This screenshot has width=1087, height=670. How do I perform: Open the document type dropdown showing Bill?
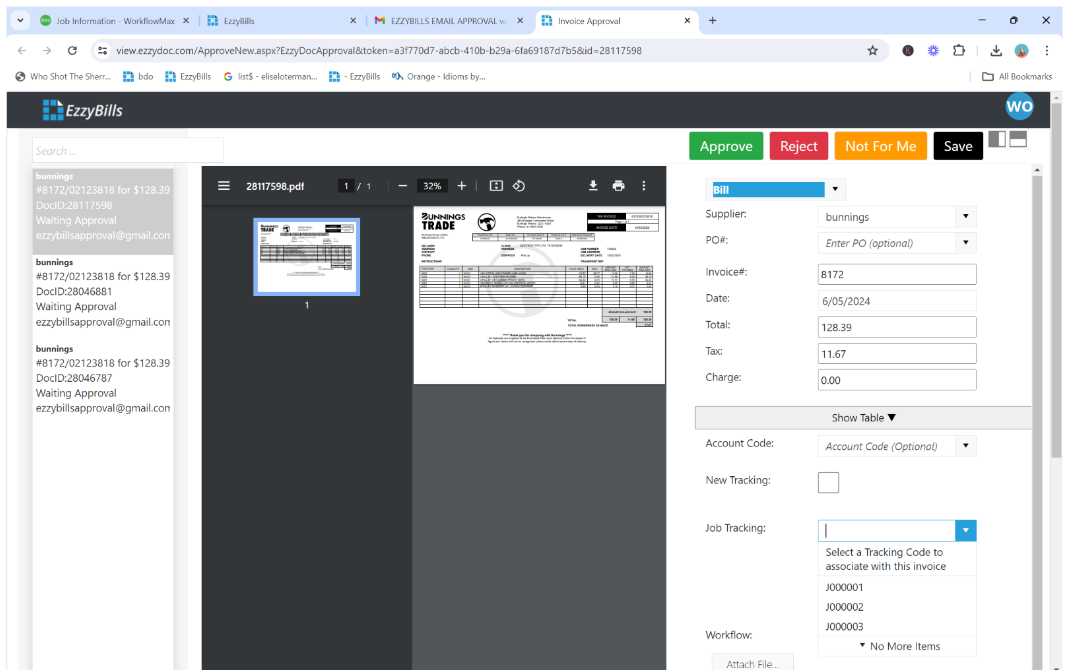(x=835, y=188)
